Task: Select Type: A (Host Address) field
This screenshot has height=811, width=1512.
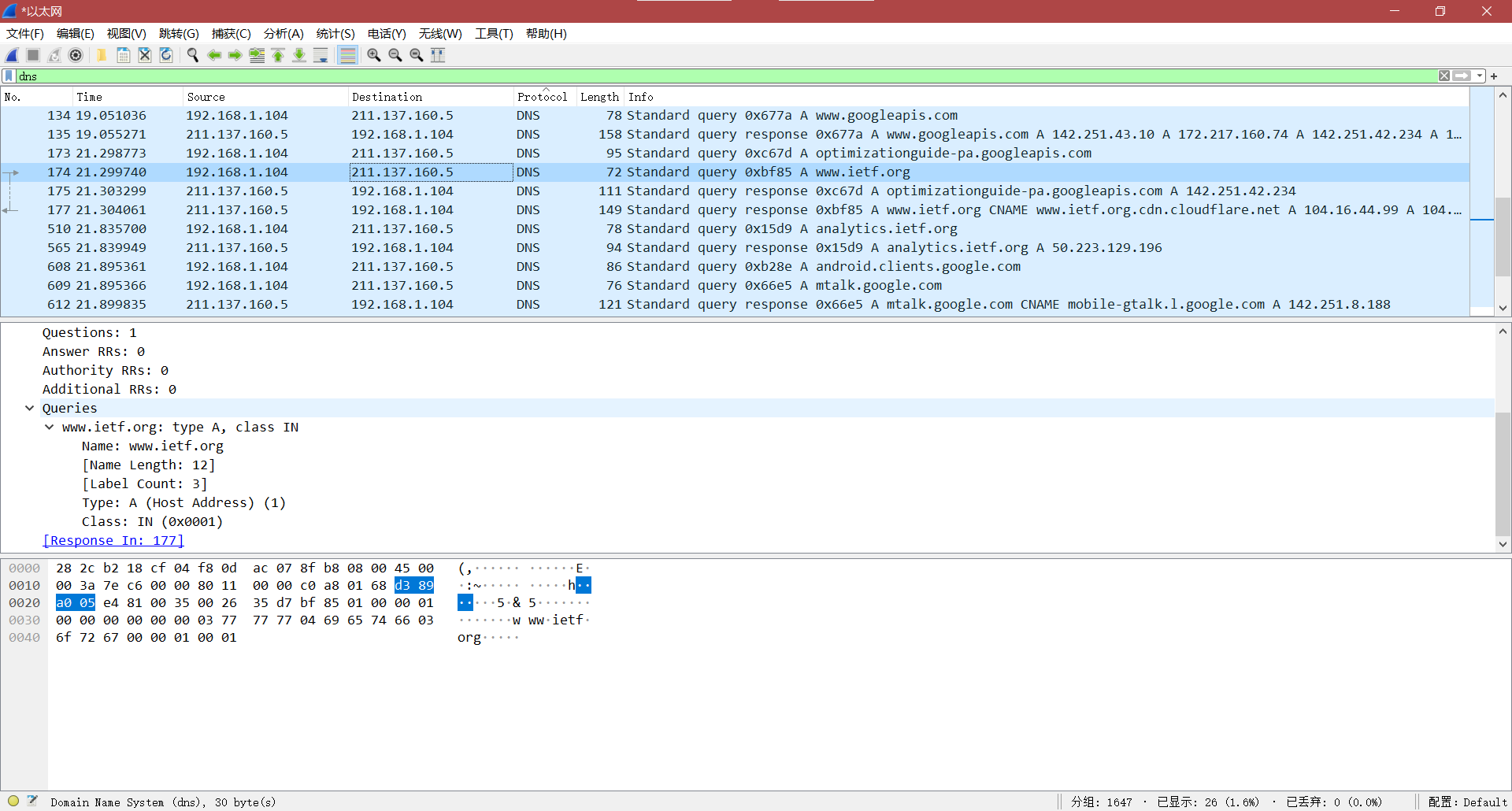Action: coord(183,502)
